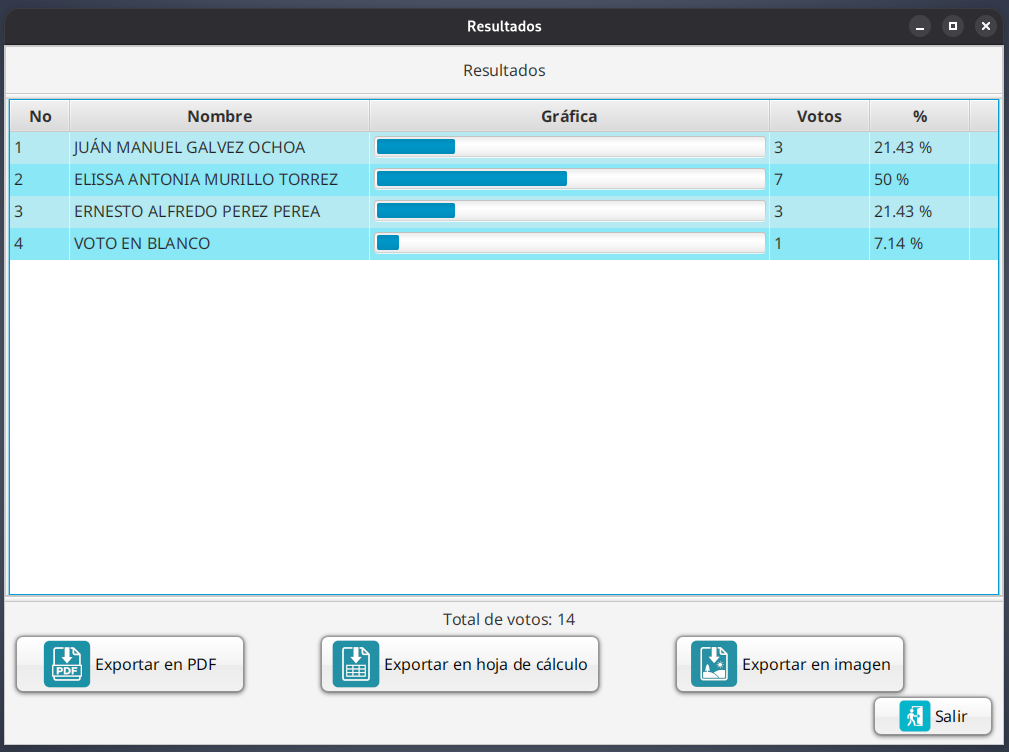Screen dimensions: 1009x752
Task: Click the progress bar for VOTO EN BLANCO
Action: tap(570, 243)
